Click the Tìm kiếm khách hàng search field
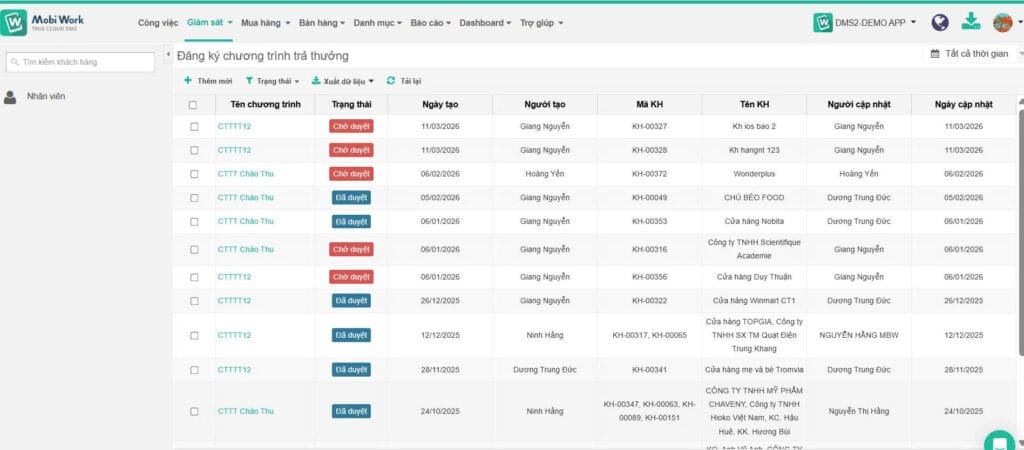The width and height of the screenshot is (1024, 450). coord(81,62)
